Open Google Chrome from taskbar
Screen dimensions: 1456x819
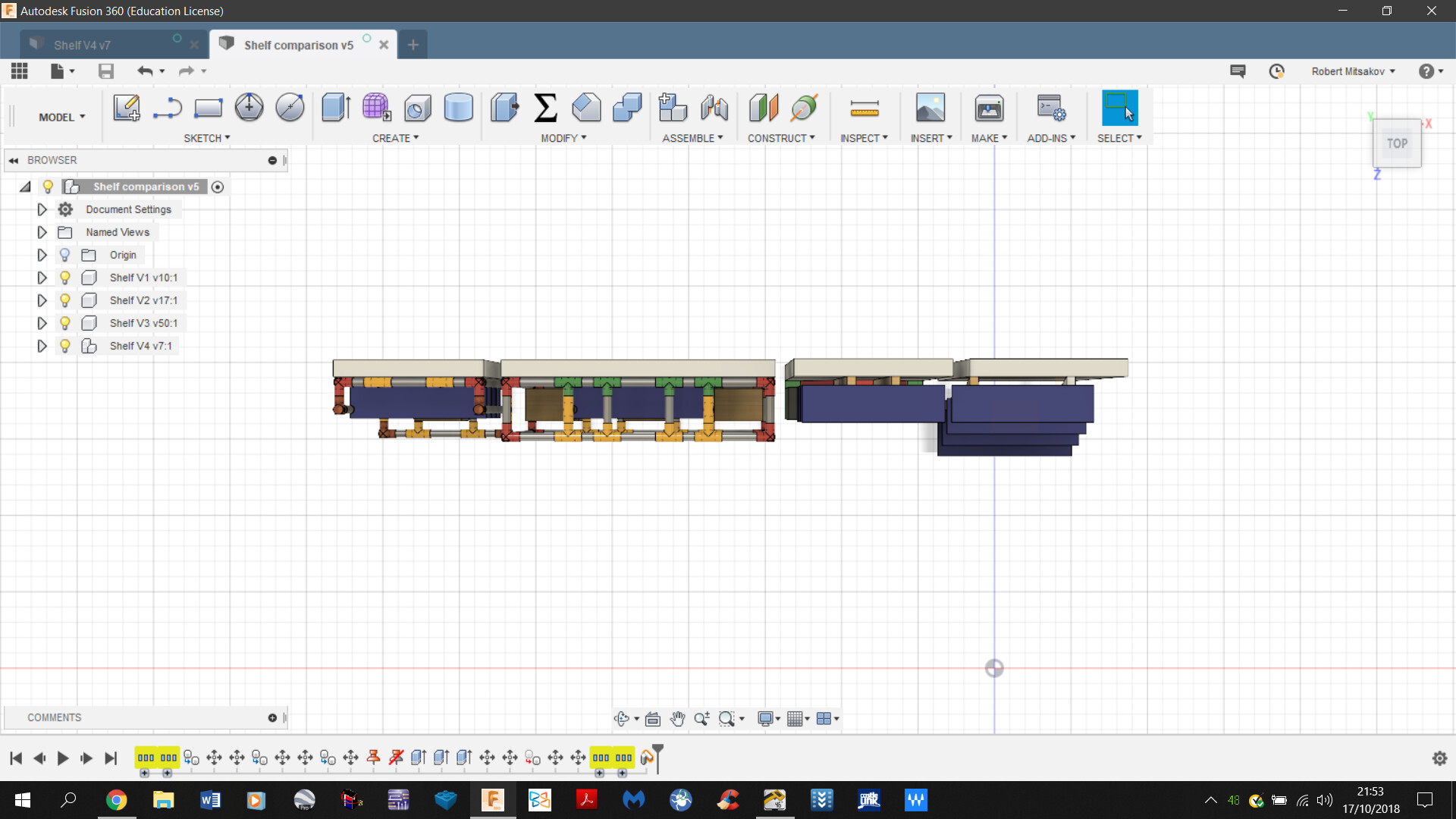116,800
